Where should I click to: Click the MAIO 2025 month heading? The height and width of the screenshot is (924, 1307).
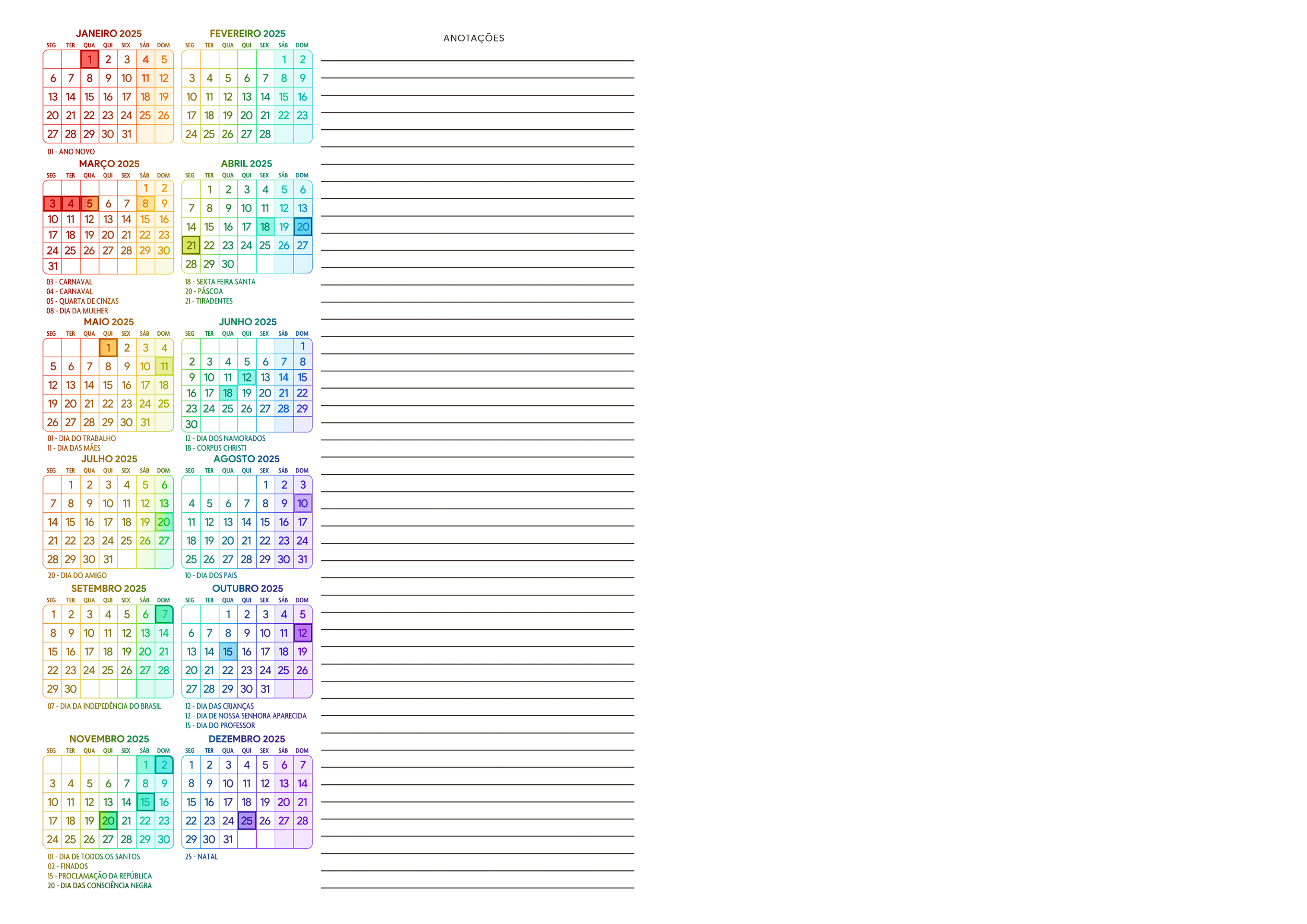tap(109, 322)
